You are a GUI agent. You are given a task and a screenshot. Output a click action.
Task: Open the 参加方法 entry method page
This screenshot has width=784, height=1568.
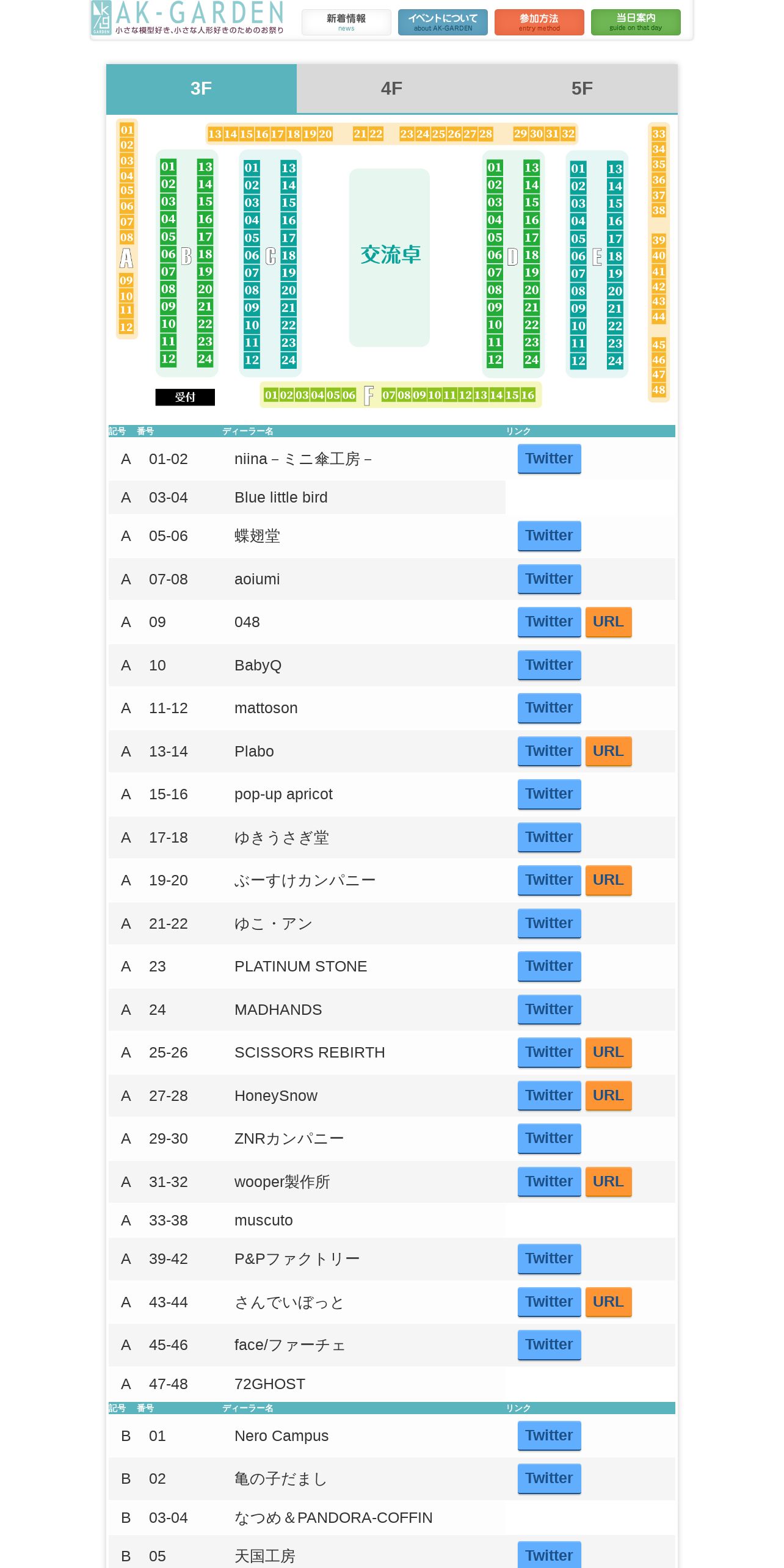[539, 22]
